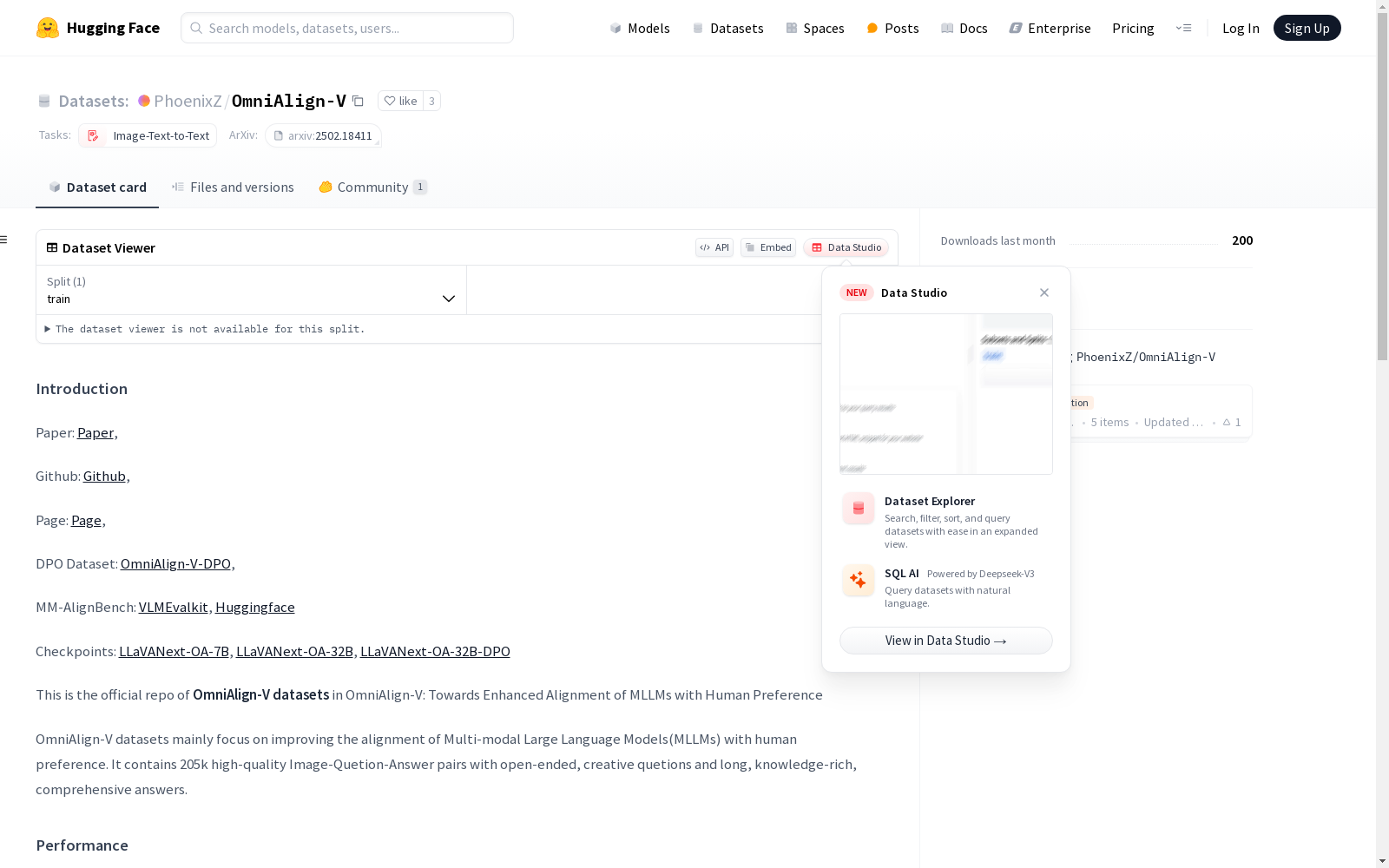1389x868 pixels.
Task: Open OmniAlign-V-DPO dataset link
Action: click(x=175, y=564)
